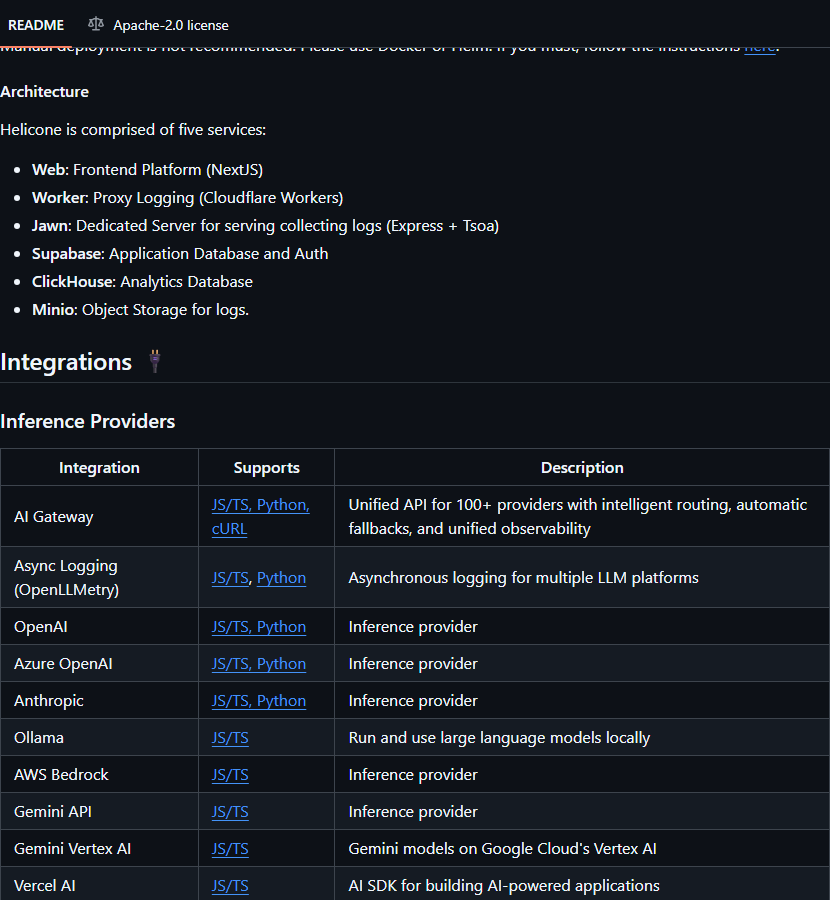
Task: Open the JS/TS link in the Async Logging row
Action: (230, 577)
